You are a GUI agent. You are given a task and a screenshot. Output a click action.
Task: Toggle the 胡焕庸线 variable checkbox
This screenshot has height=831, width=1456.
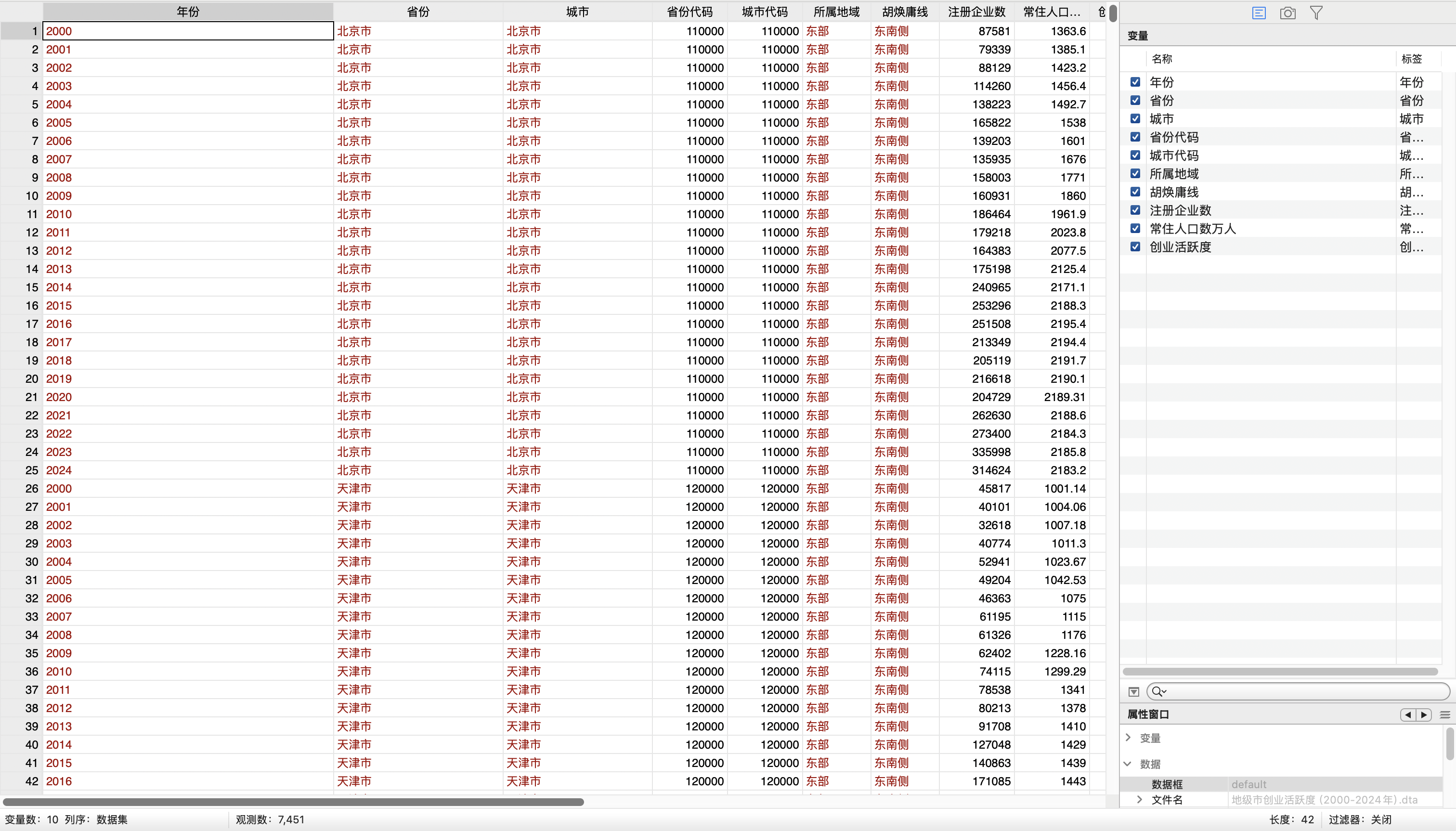click(x=1135, y=192)
